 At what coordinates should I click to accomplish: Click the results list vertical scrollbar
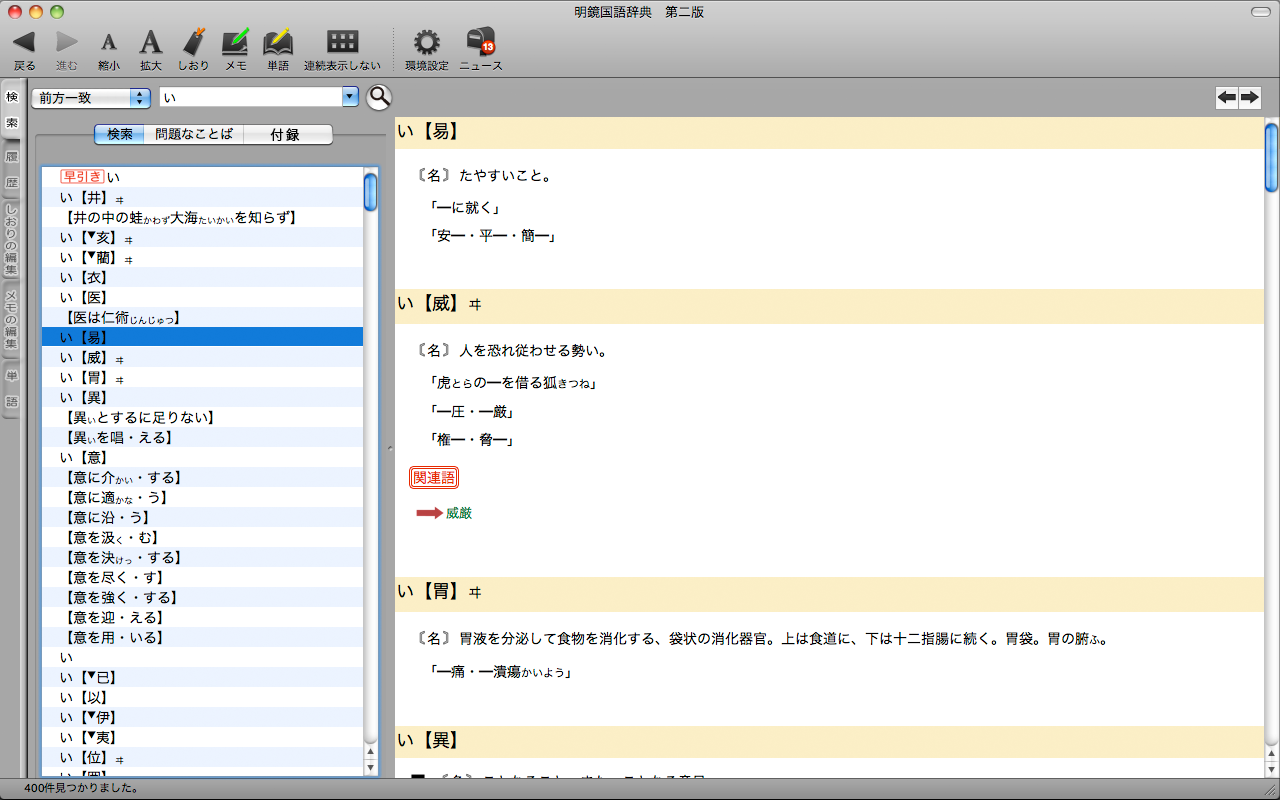pyautogui.click(x=370, y=450)
